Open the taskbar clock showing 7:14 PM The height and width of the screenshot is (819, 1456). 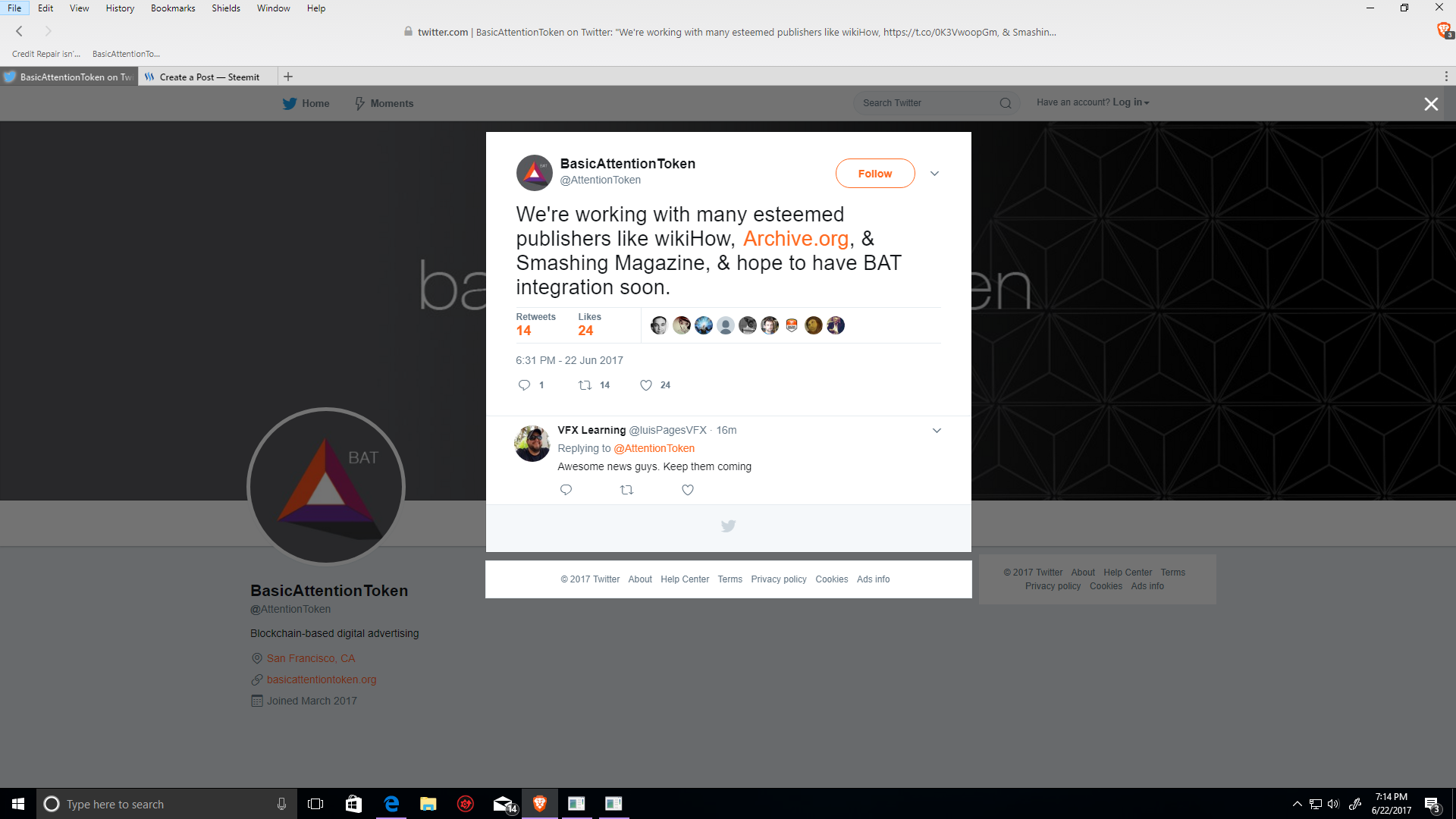click(x=1391, y=804)
